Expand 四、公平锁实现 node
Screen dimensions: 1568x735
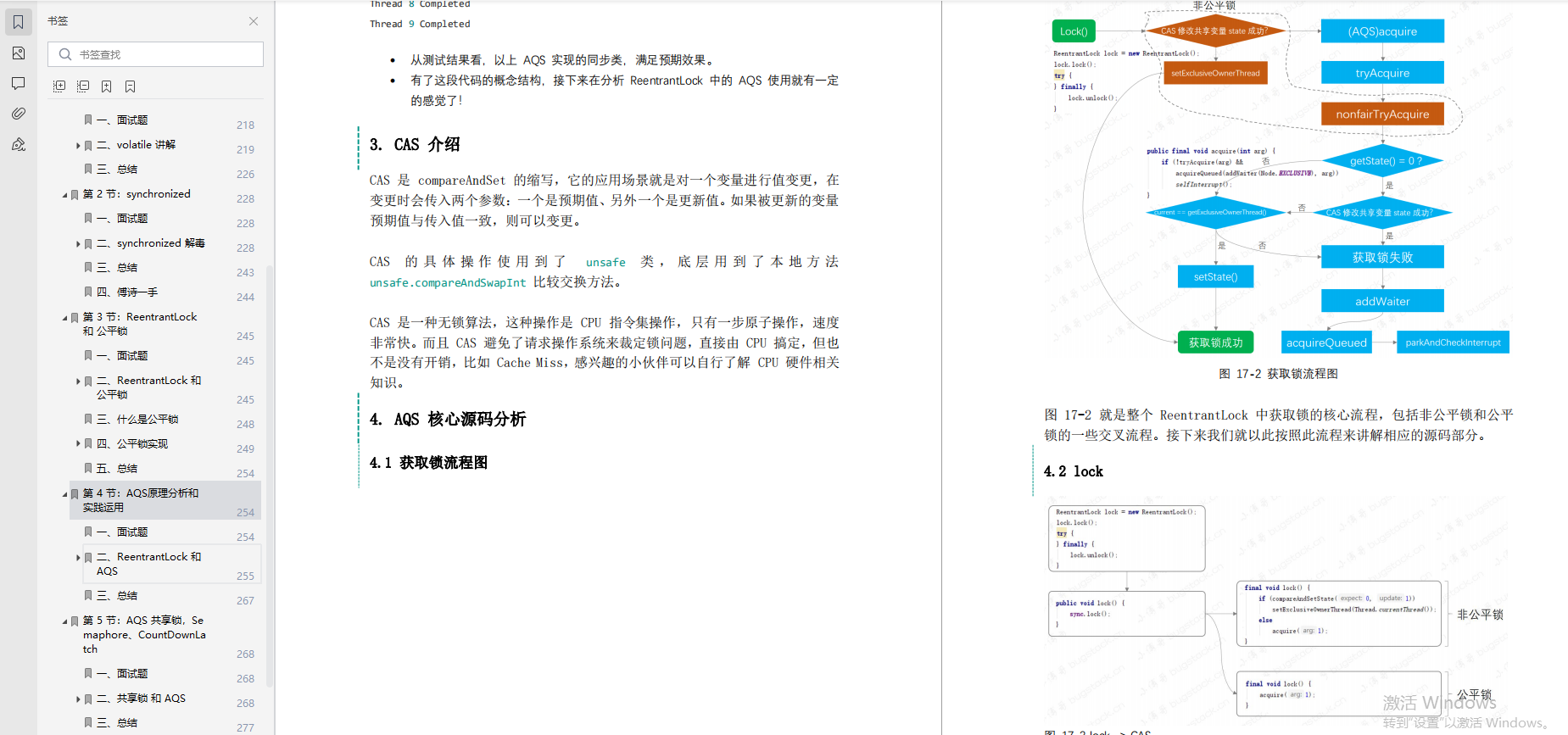[x=78, y=443]
